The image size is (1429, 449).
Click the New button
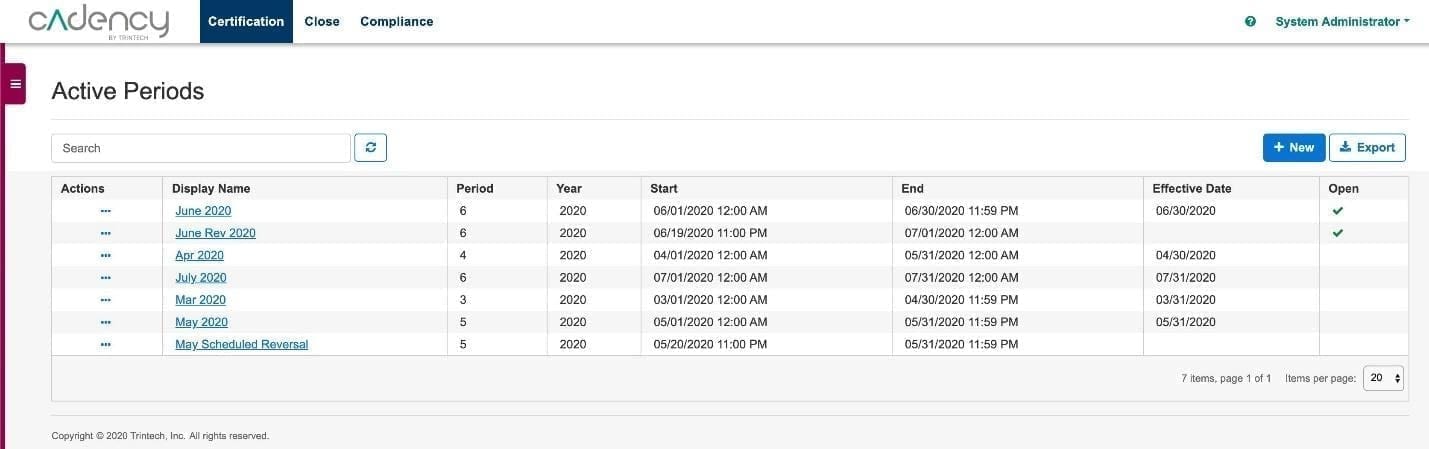coord(1294,147)
